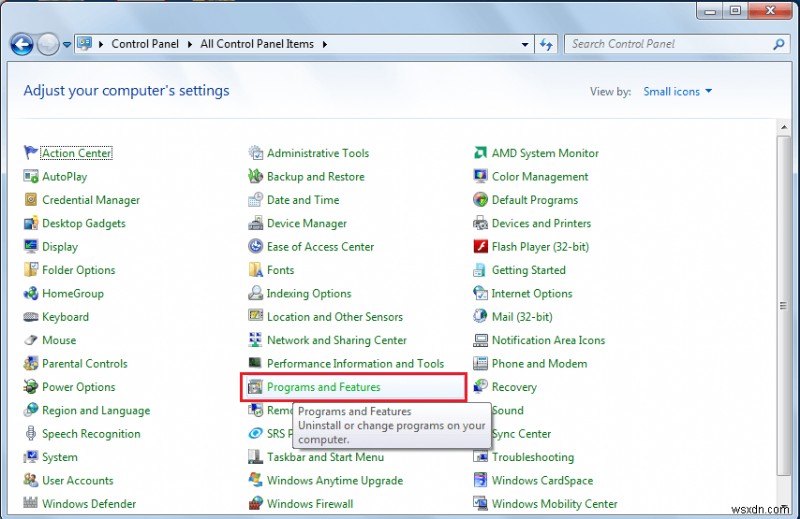The width and height of the screenshot is (800, 519).
Task: Click the Desktop Gadgets icon
Action: pyautogui.click(x=31, y=223)
